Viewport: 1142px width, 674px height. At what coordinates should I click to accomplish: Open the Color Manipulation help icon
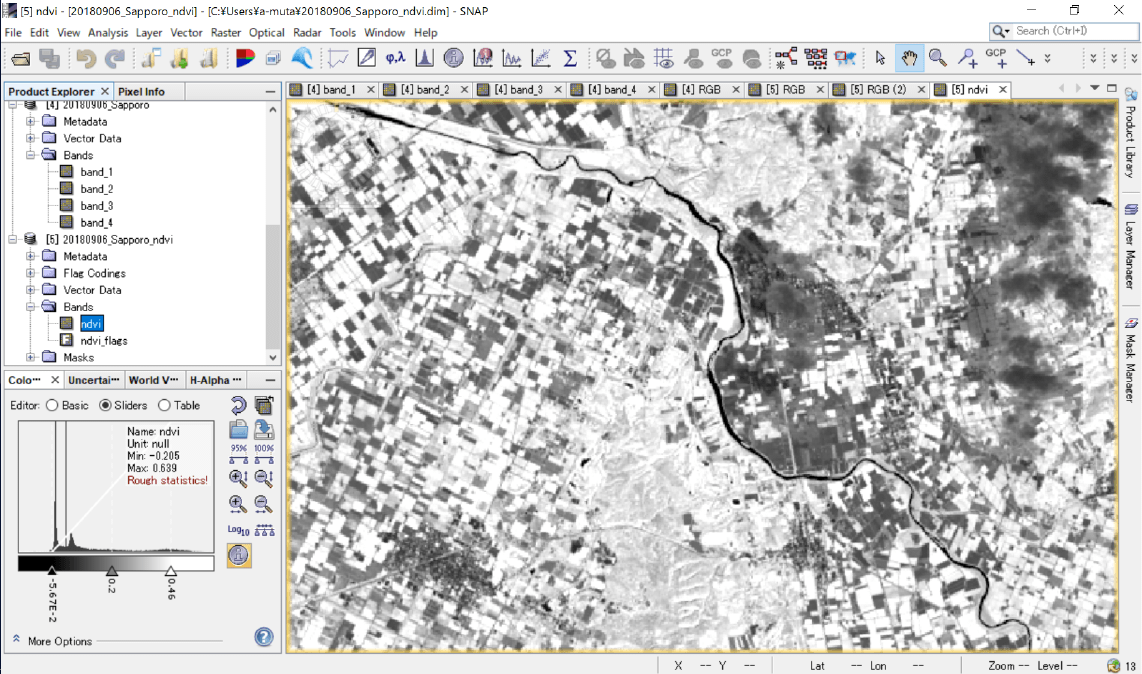(264, 636)
